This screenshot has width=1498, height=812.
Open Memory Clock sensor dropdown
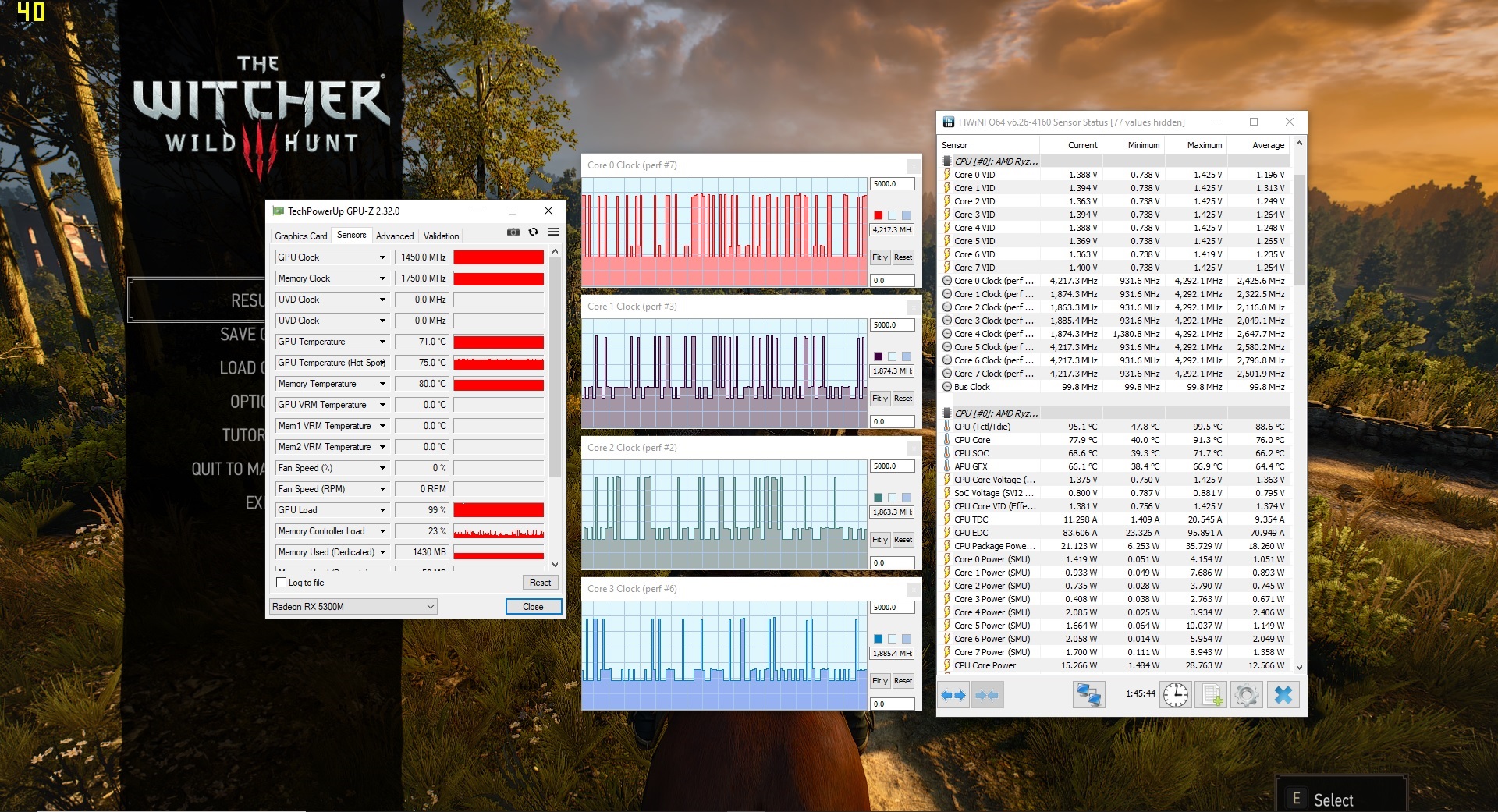(x=382, y=278)
